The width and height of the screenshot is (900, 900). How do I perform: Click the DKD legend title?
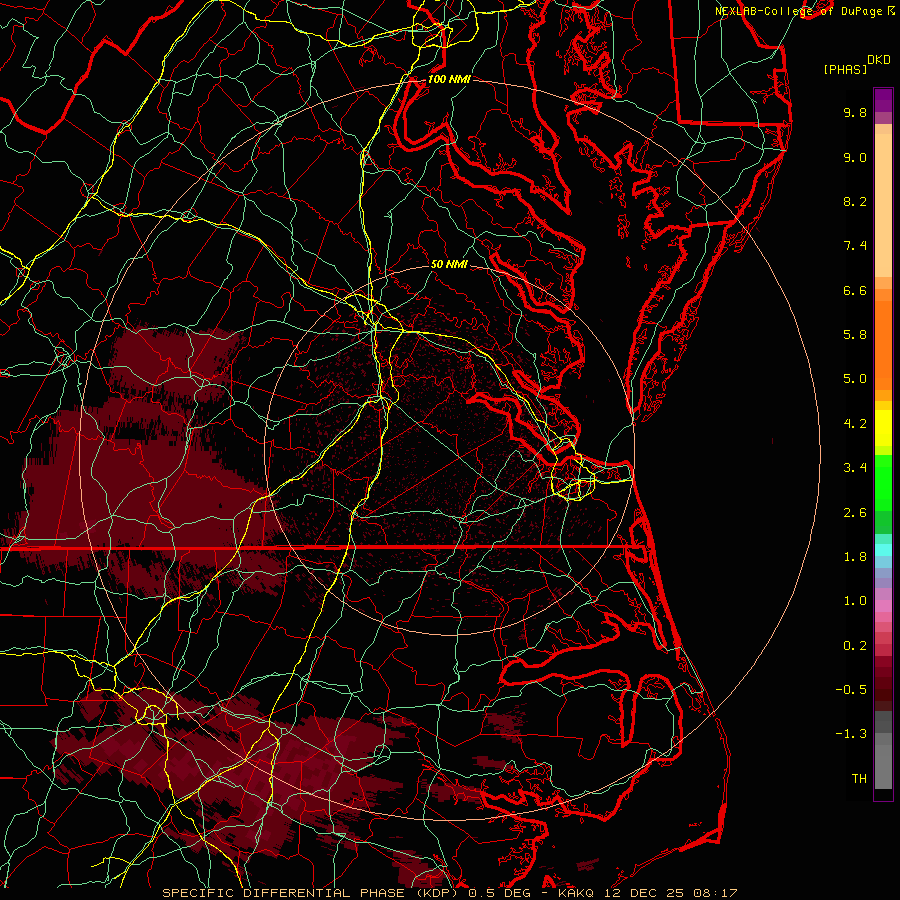pyautogui.click(x=879, y=60)
